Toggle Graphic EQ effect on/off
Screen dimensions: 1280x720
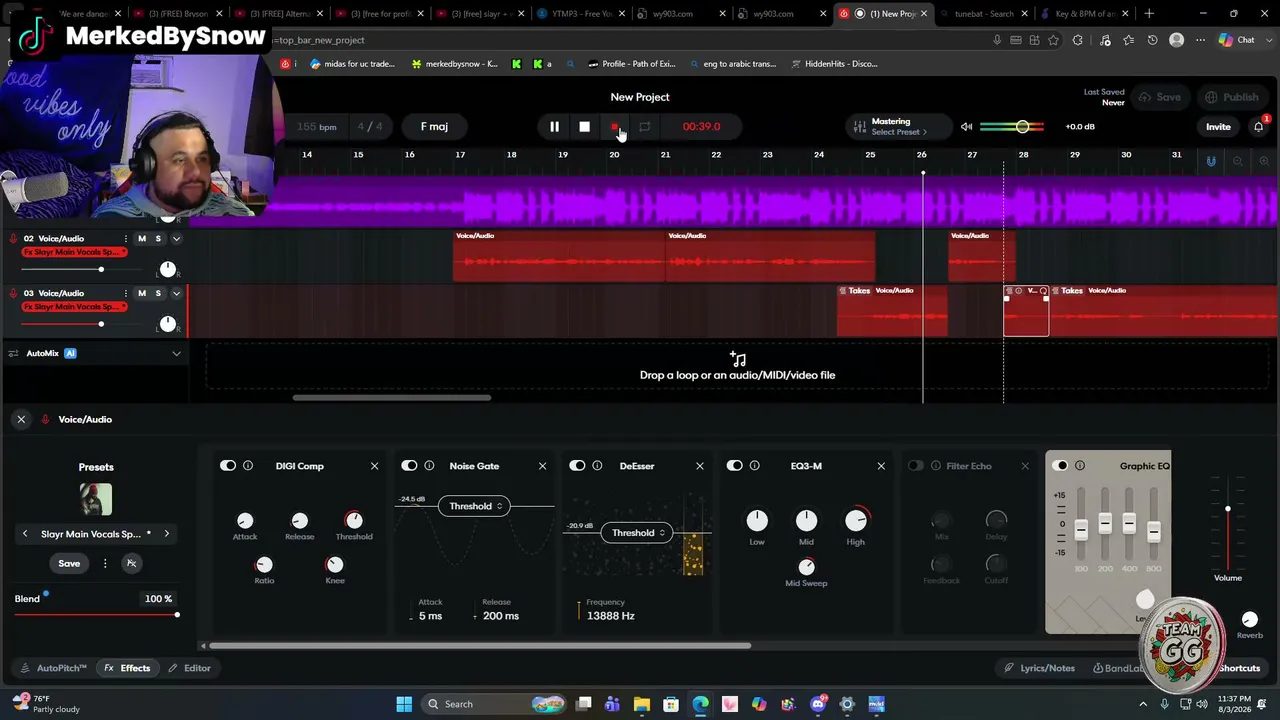(x=1060, y=466)
